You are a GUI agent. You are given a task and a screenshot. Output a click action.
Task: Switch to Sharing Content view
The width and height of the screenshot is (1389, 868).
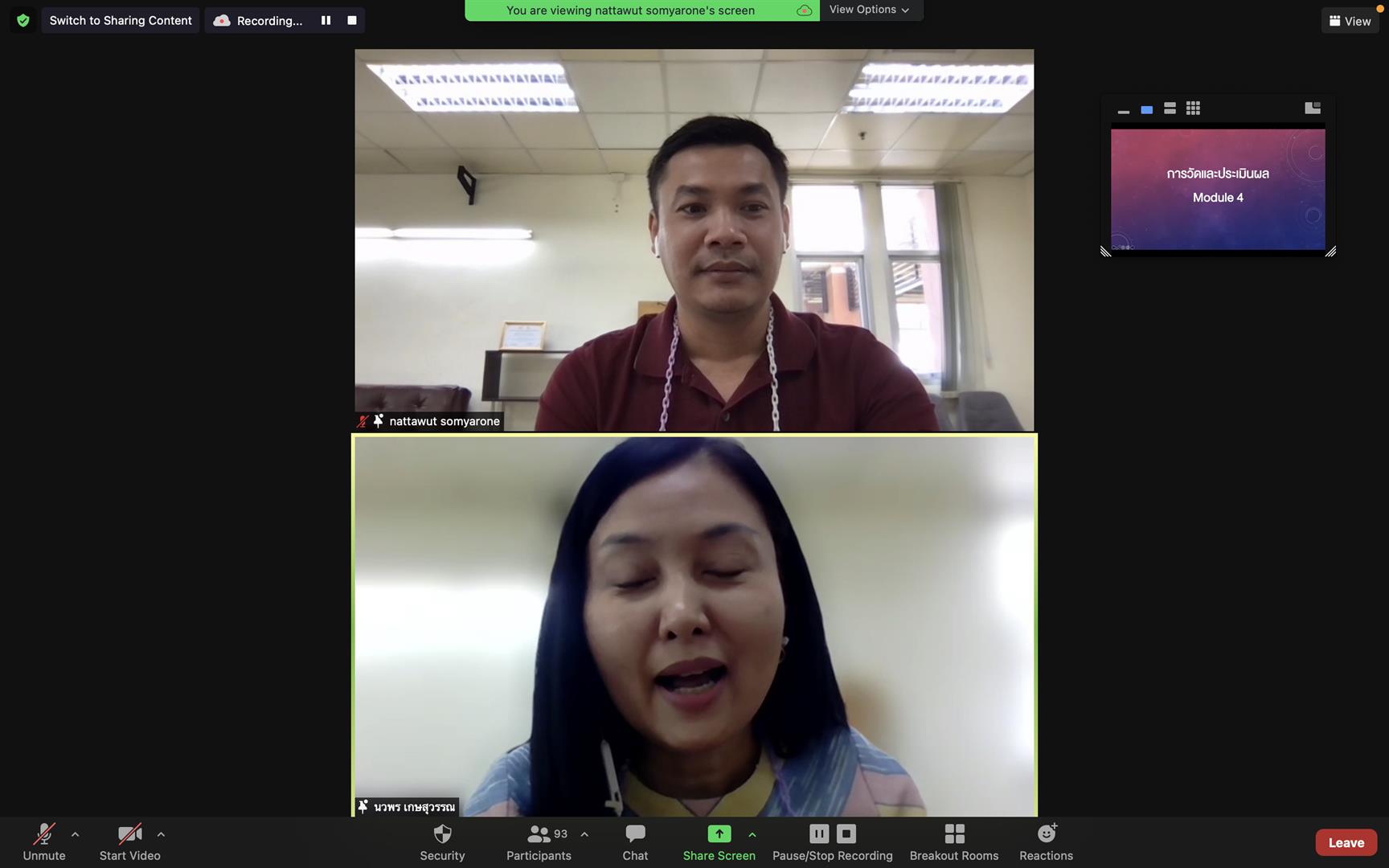coord(121,20)
